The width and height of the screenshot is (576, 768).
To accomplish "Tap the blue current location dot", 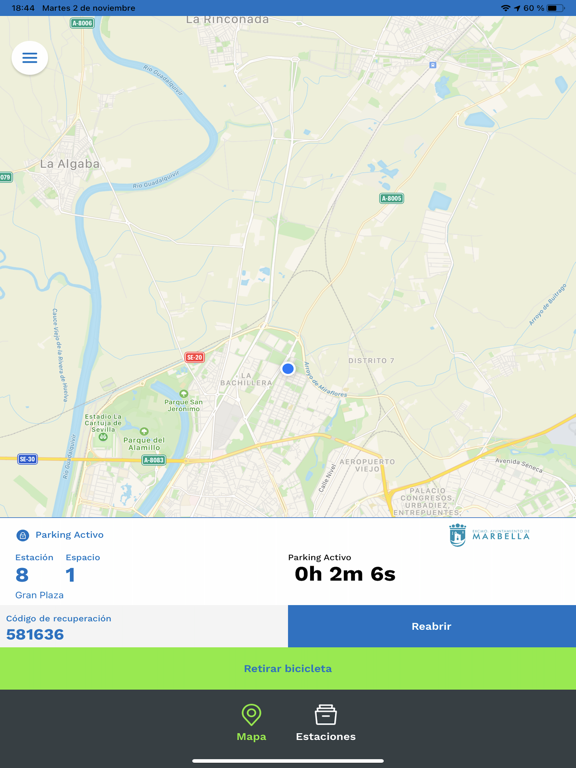I will click(288, 368).
